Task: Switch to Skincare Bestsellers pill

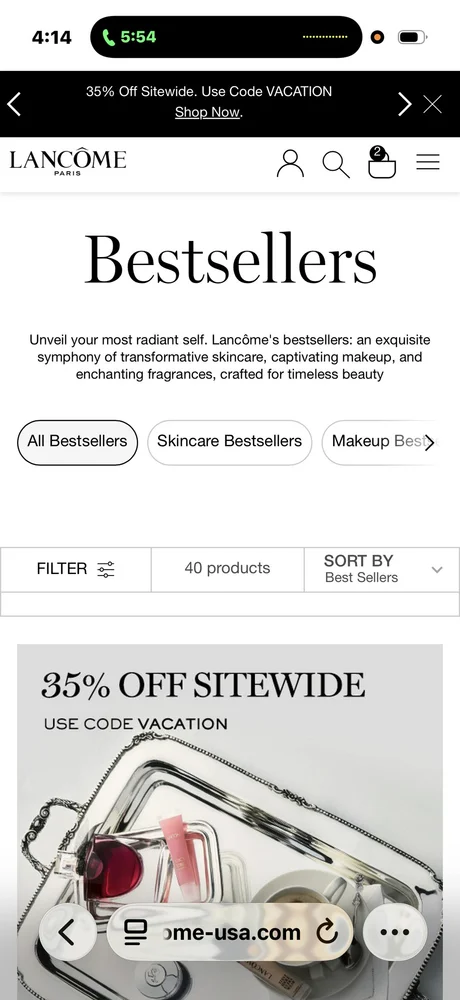Action: pos(230,442)
